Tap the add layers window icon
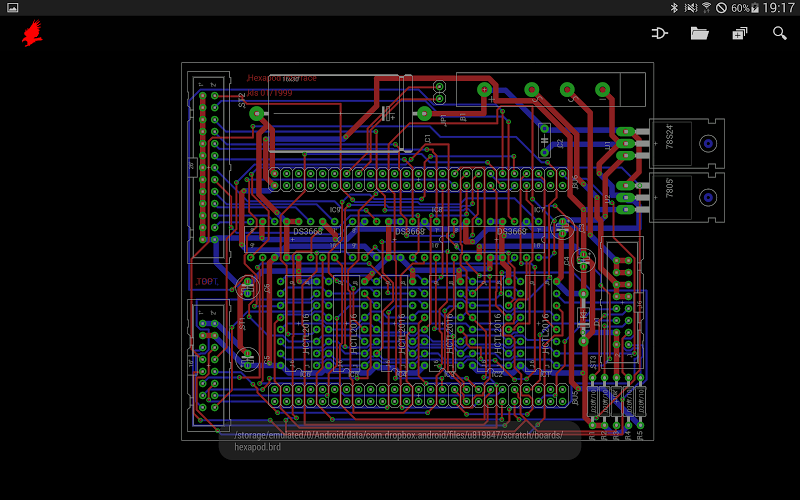The height and width of the screenshot is (500, 800). [x=739, y=34]
